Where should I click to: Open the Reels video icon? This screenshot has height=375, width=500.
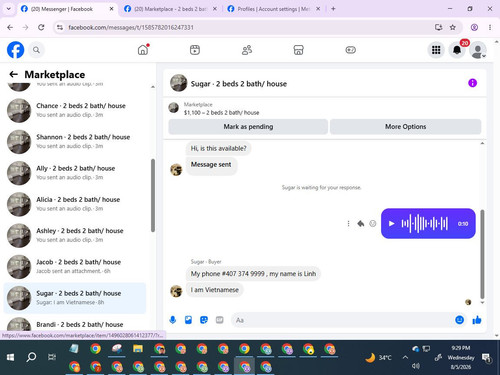(x=195, y=50)
